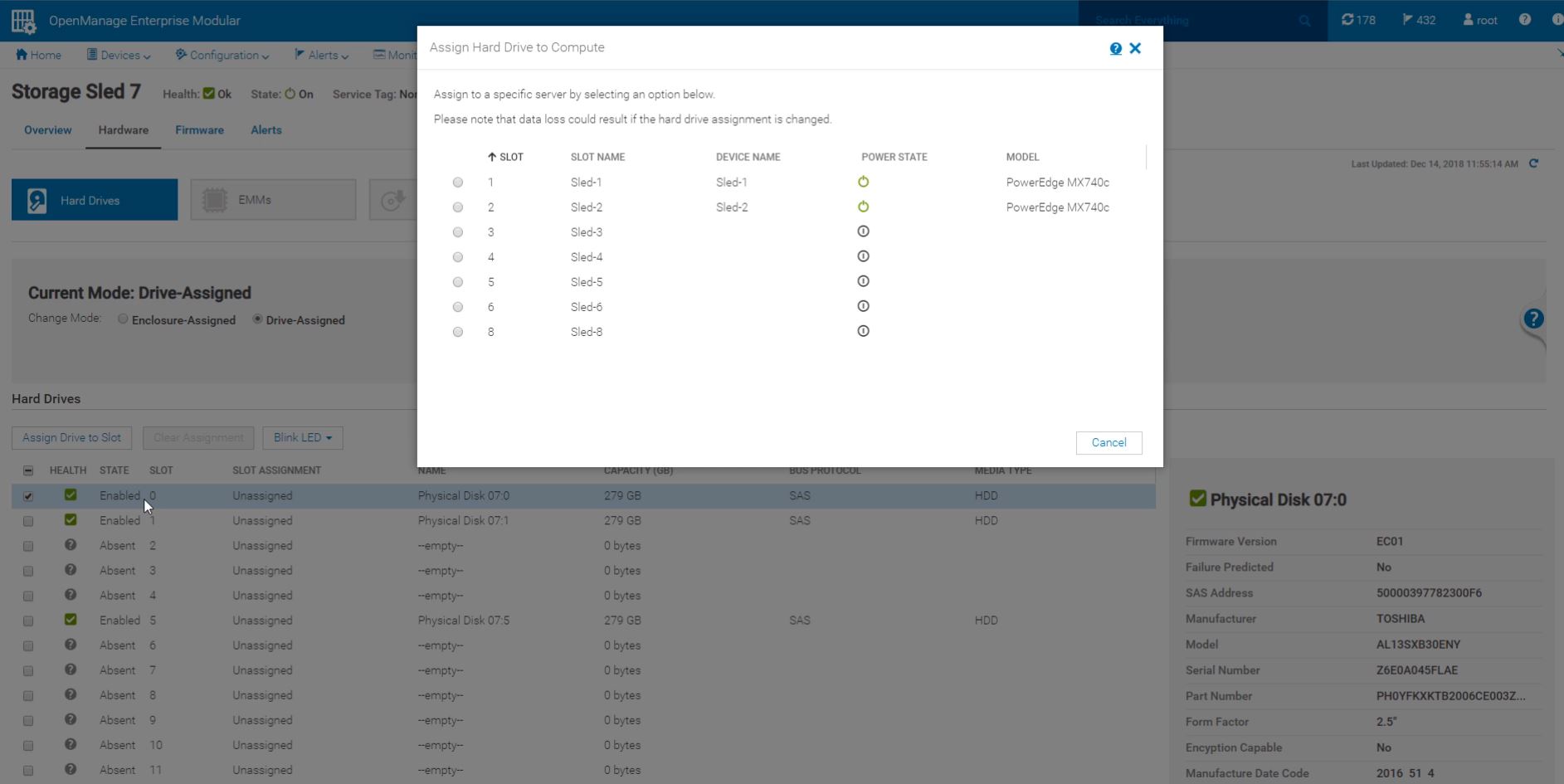Sort dialog table by DEVICE NAME

coord(748,157)
